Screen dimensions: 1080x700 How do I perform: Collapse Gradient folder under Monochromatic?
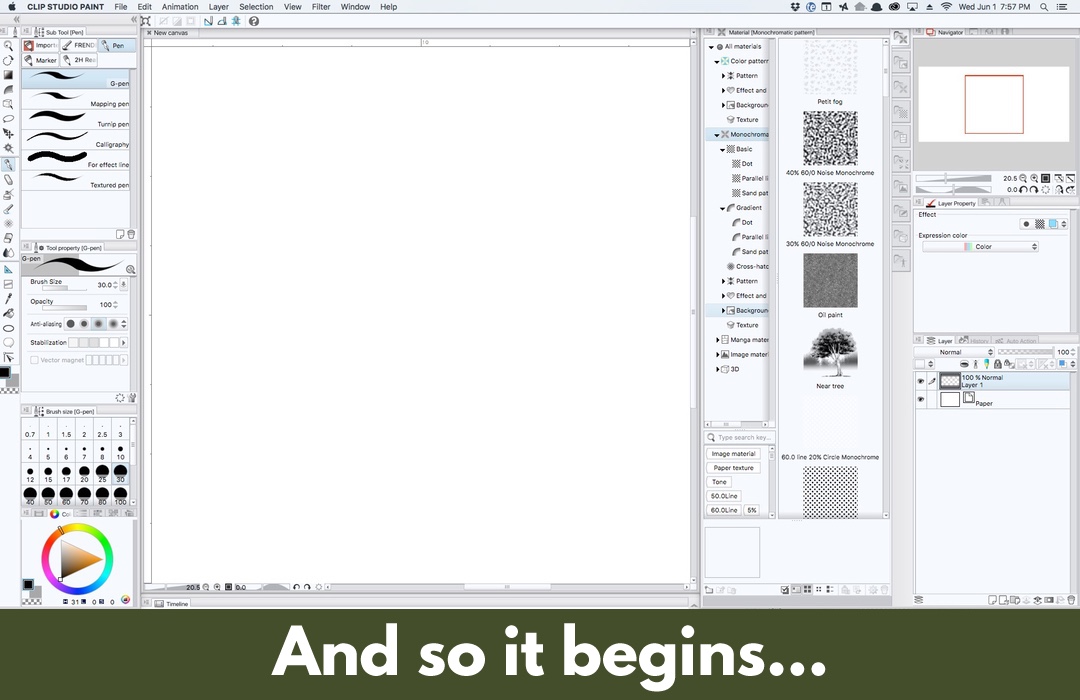coord(723,208)
